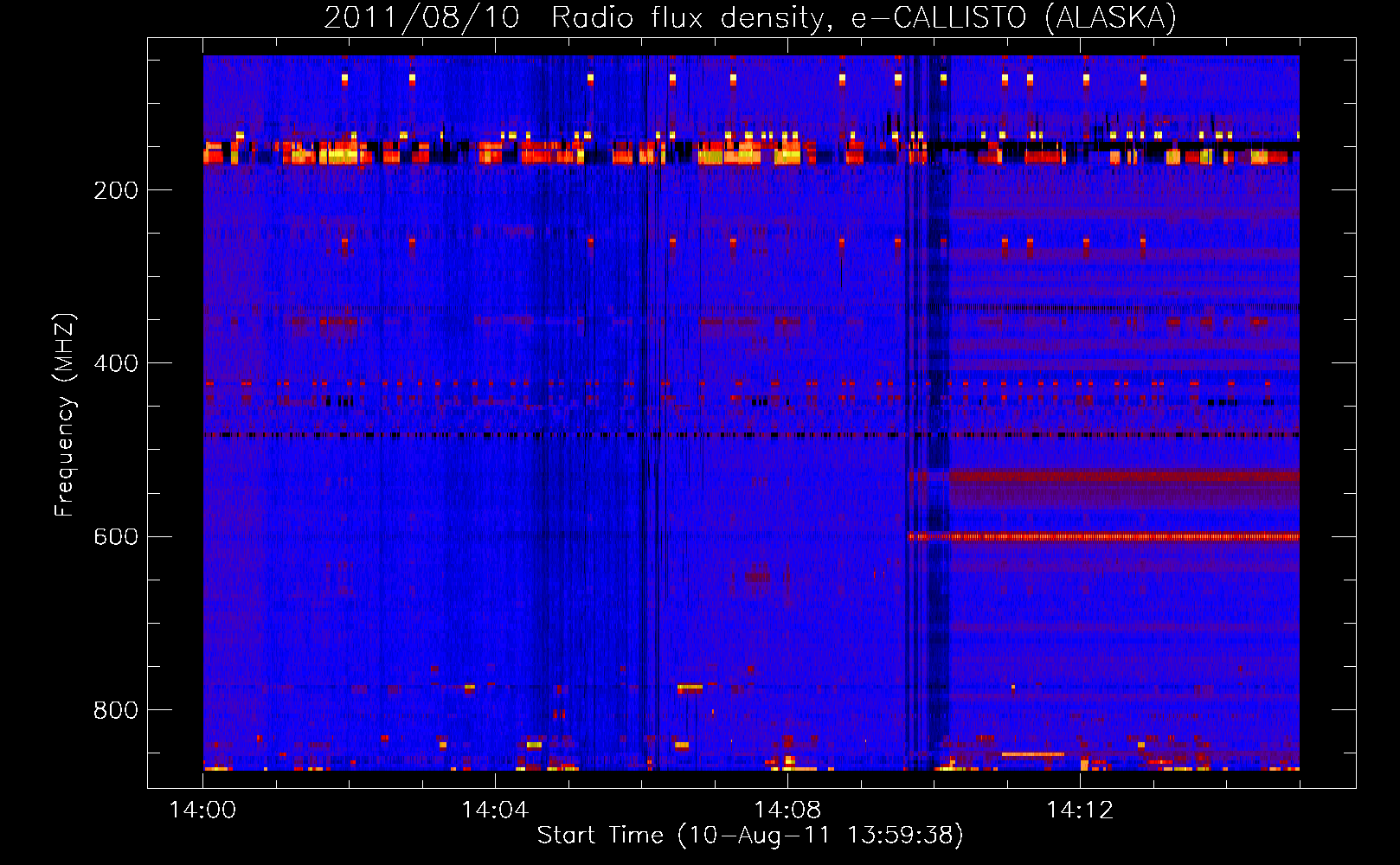Click the plot title mentioning e-CALLISTO (ALASKA)
The width and height of the screenshot is (1400, 865).
click(x=750, y=17)
